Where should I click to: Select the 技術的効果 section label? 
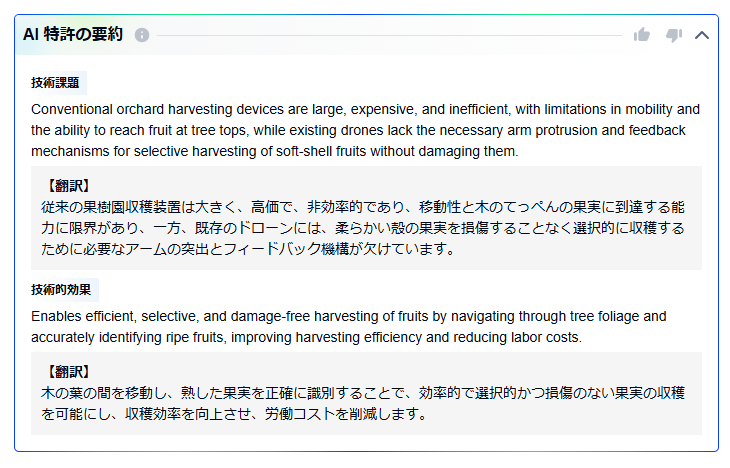click(61, 290)
